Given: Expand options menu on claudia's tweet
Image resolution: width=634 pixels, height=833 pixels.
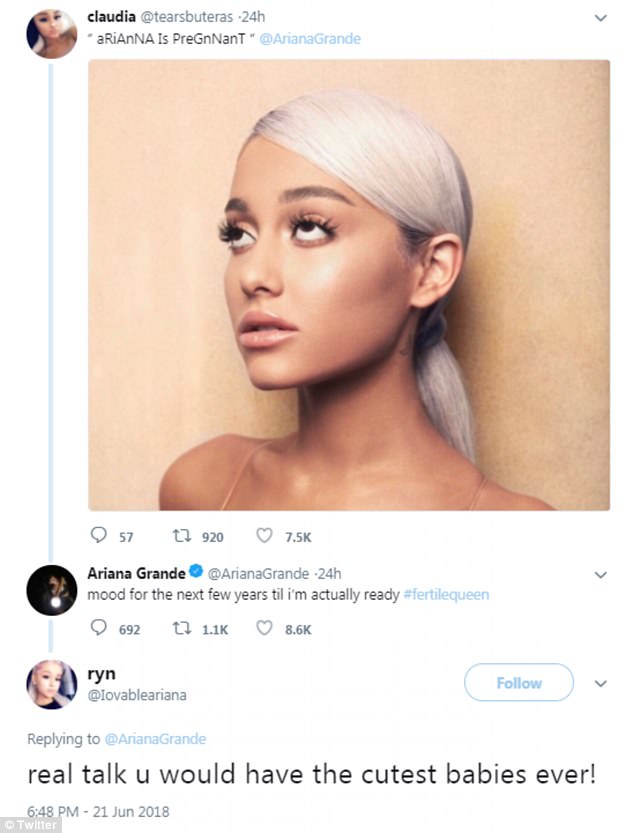Looking at the screenshot, I should (600, 18).
